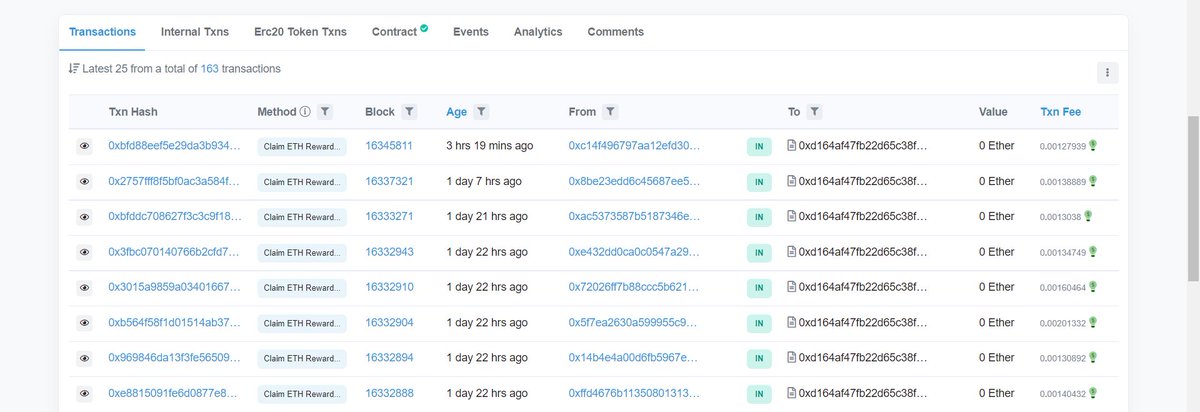Click contract file icon in block 16332894 row

click(792, 358)
